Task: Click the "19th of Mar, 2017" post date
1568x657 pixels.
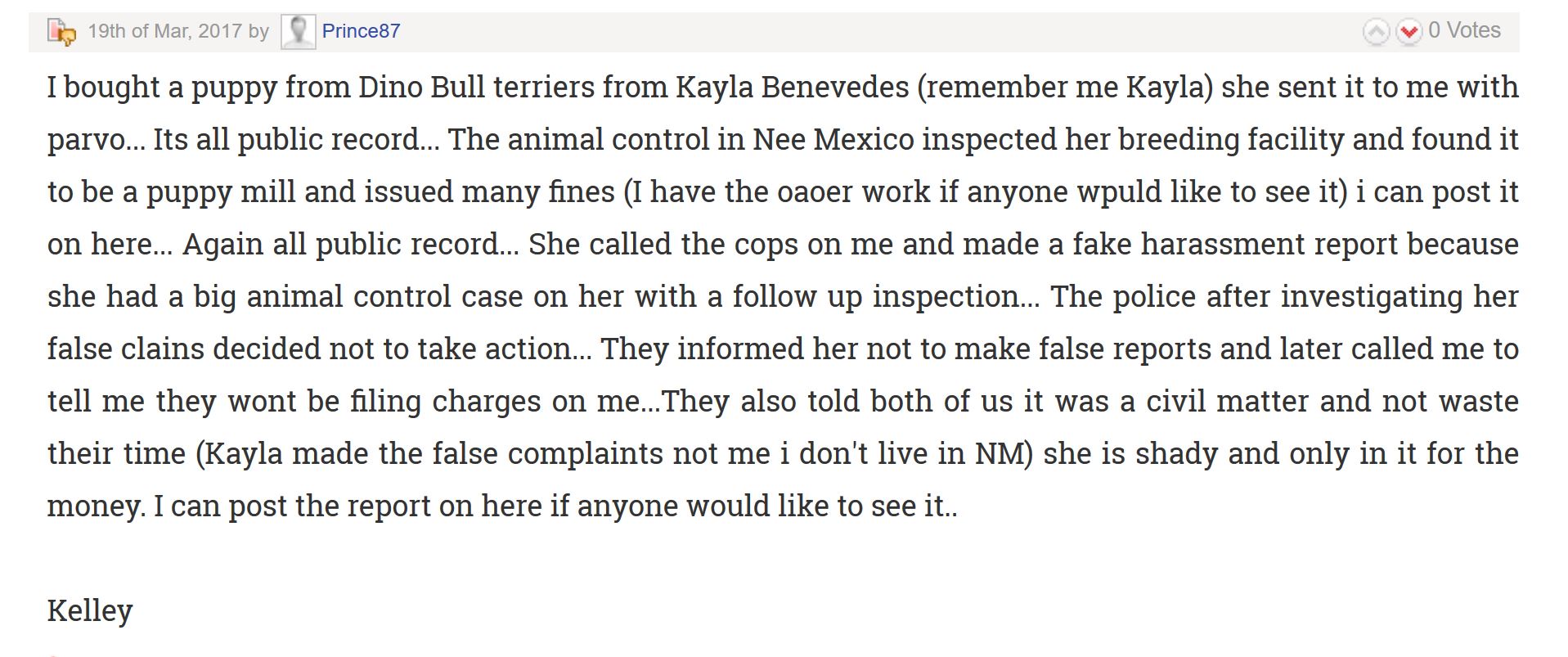Action: [x=164, y=31]
